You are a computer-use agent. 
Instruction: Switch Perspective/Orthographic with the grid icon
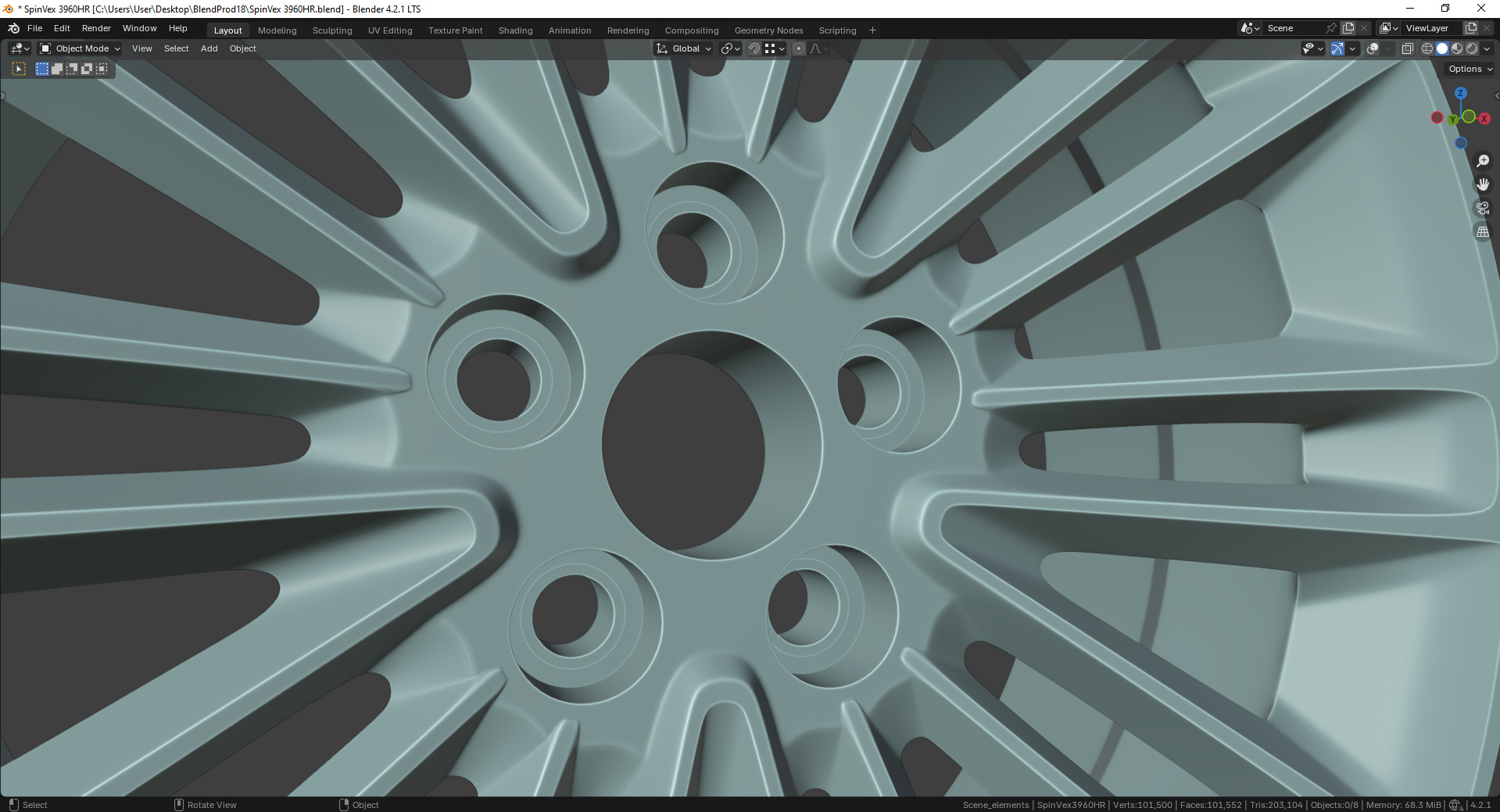coord(1483,232)
